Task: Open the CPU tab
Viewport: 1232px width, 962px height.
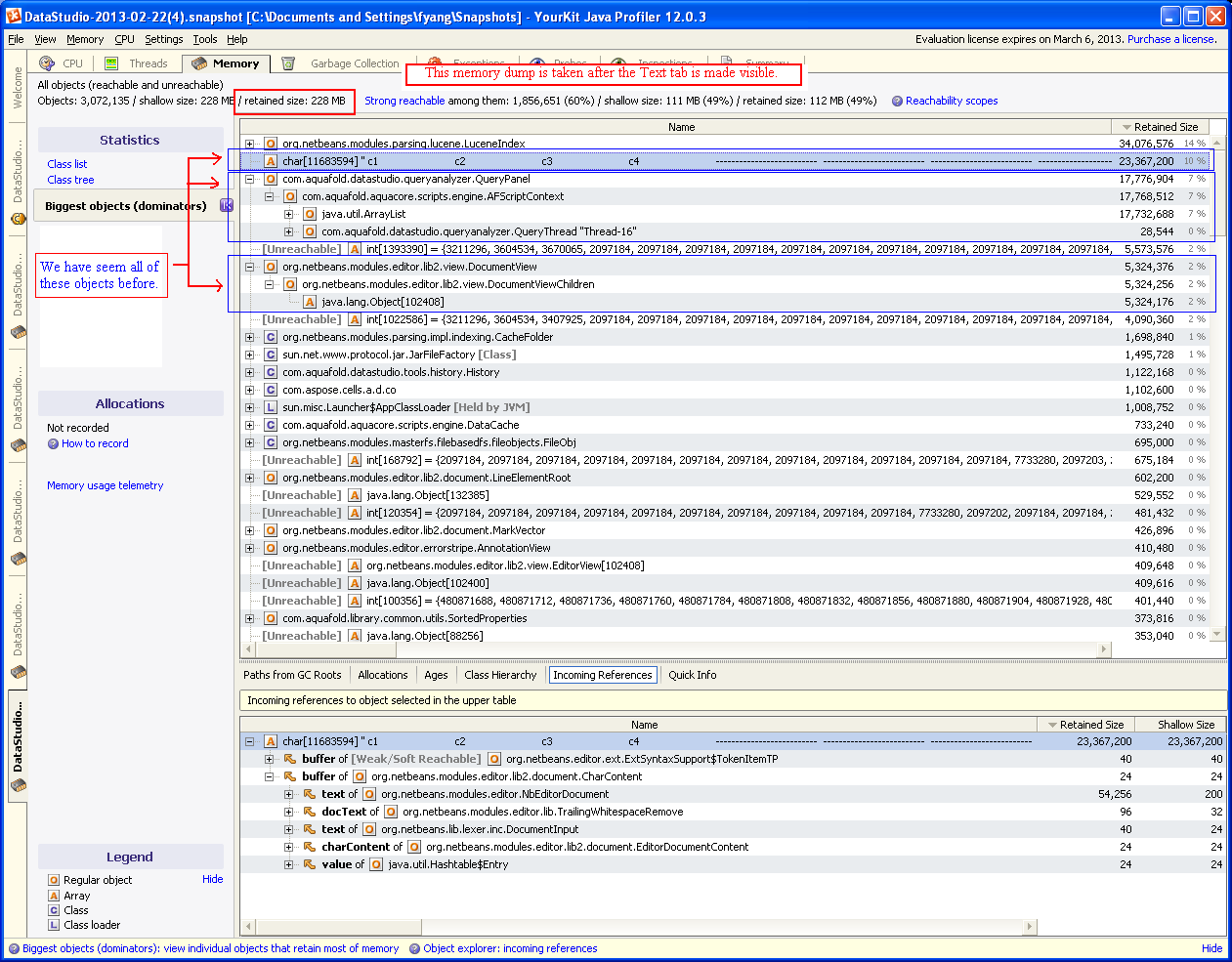Action: click(62, 63)
